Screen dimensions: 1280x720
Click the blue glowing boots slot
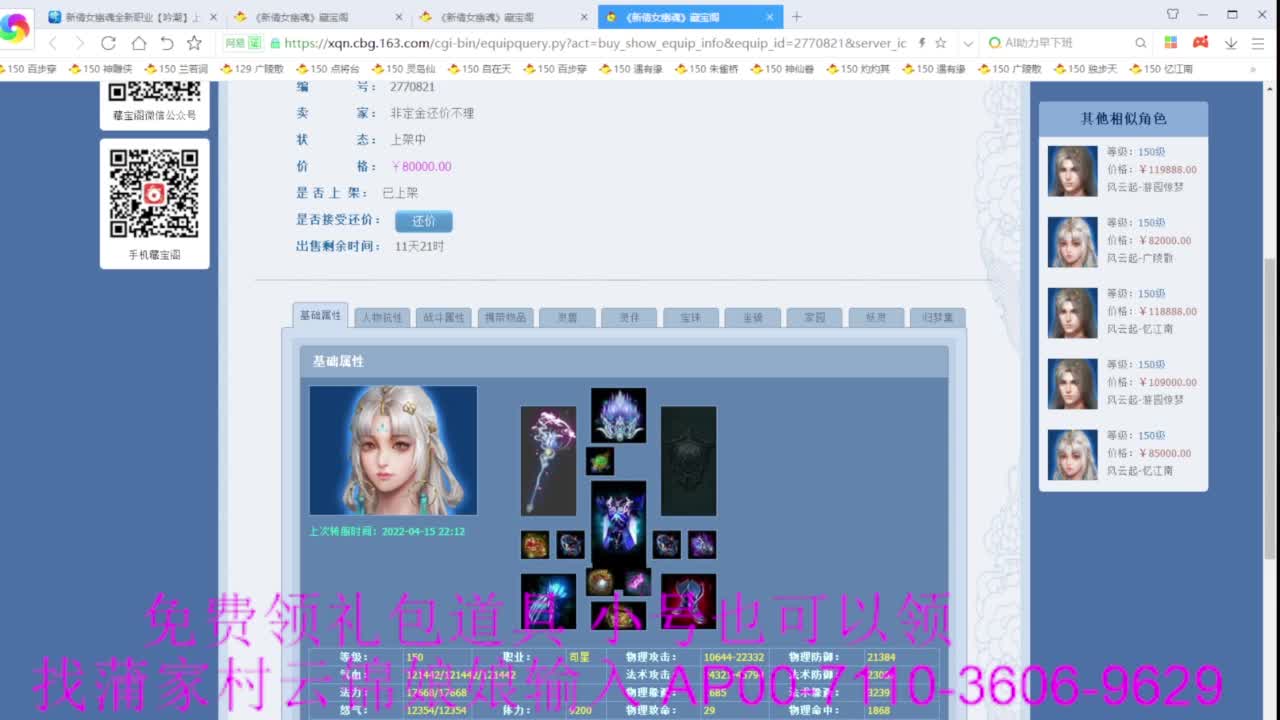548,601
